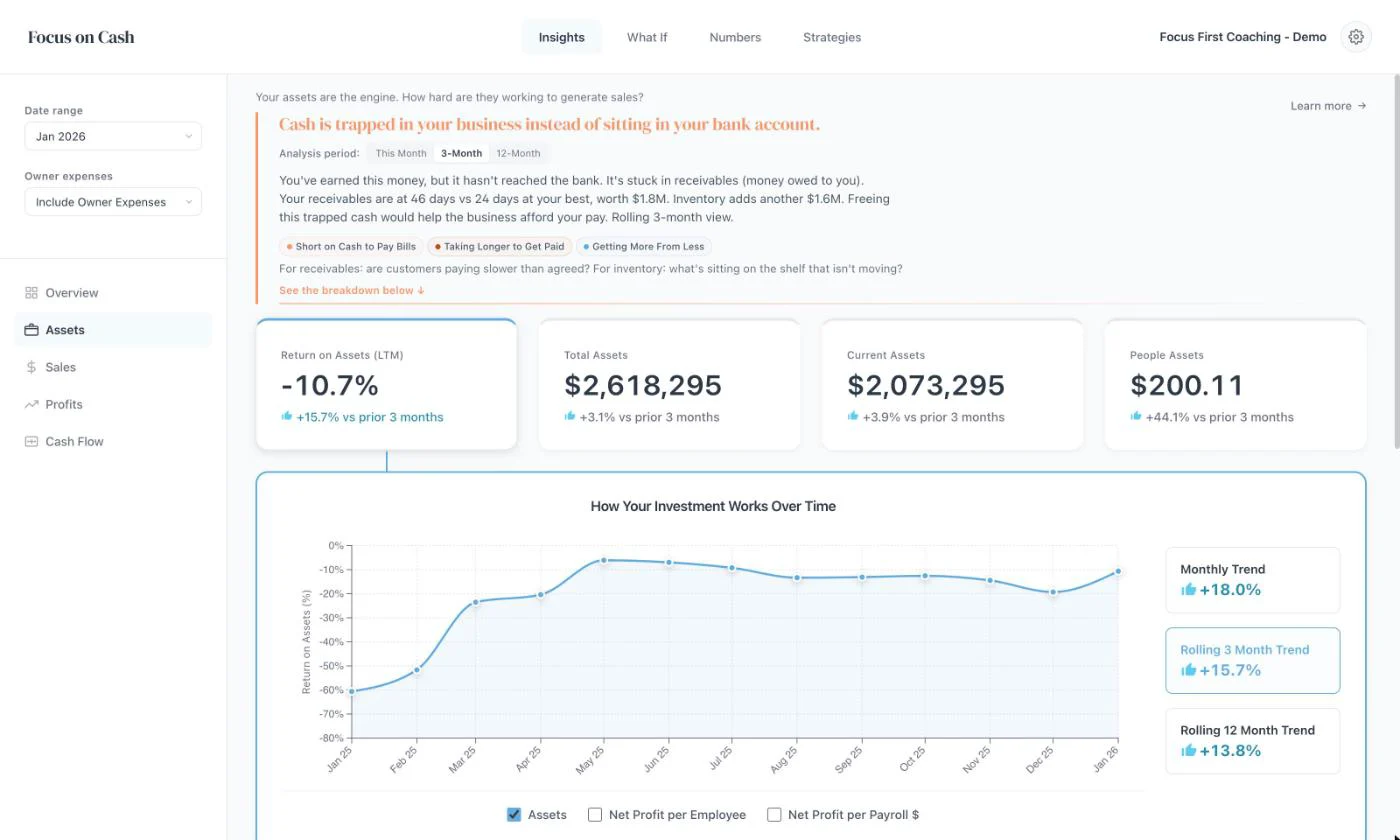
Task: Select the Return on Assets (LTM) card
Action: (x=387, y=385)
